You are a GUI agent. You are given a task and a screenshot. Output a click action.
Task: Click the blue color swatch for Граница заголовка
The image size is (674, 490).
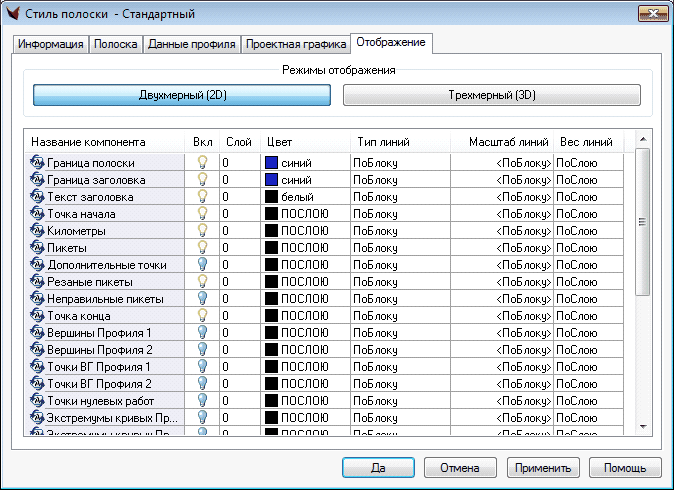[x=271, y=180]
